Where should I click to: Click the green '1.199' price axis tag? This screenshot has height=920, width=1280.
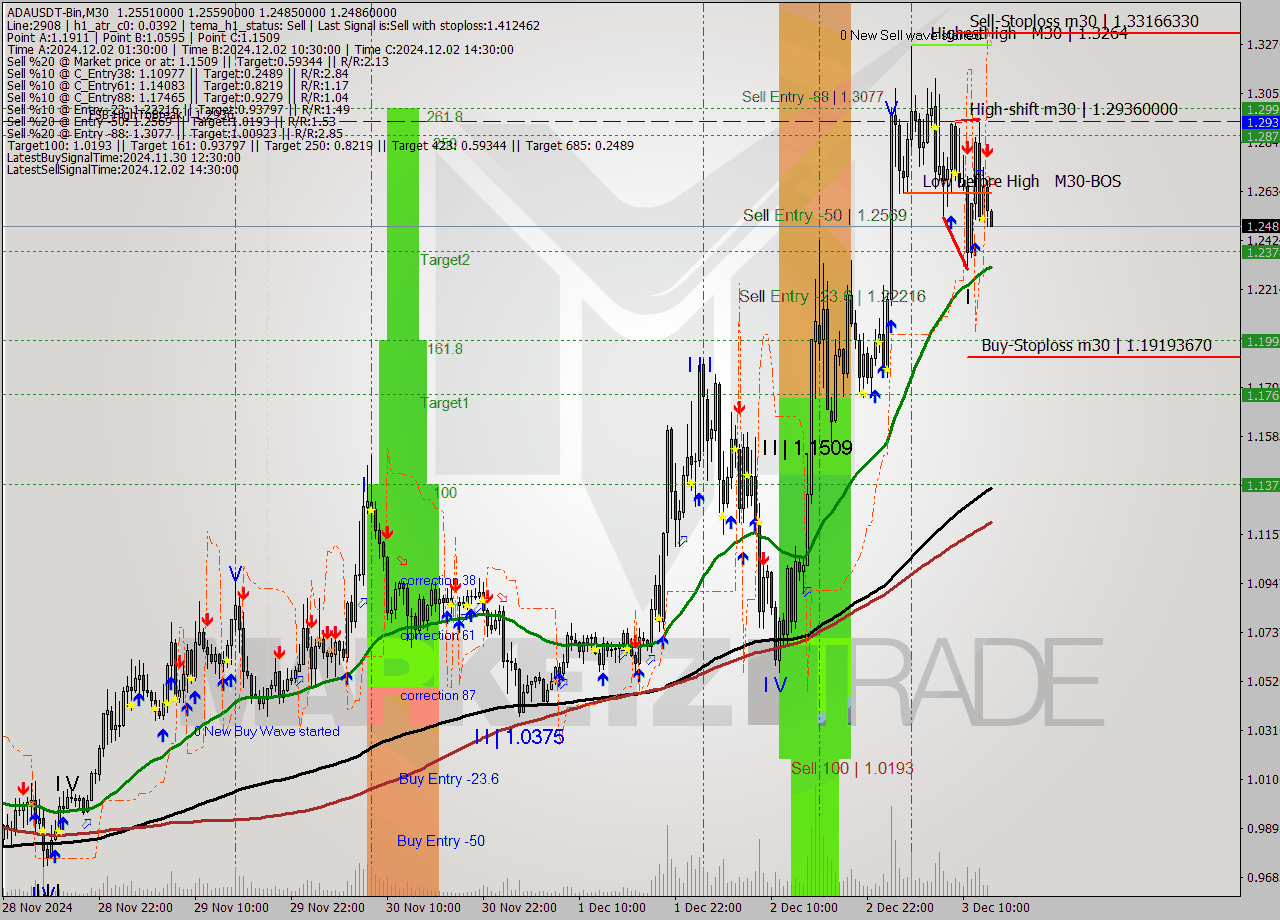pyautogui.click(x=1260, y=341)
